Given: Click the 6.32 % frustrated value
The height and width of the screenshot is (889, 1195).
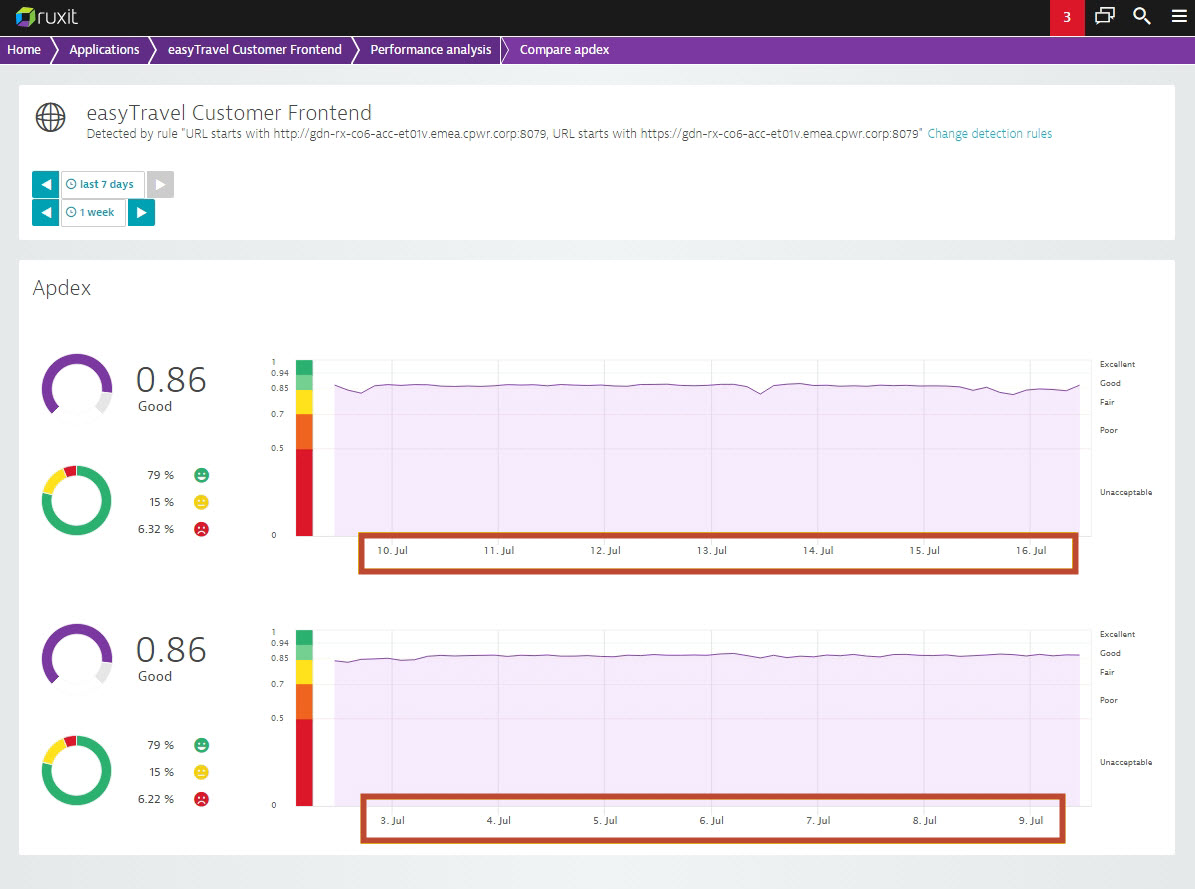Looking at the screenshot, I should tap(155, 529).
